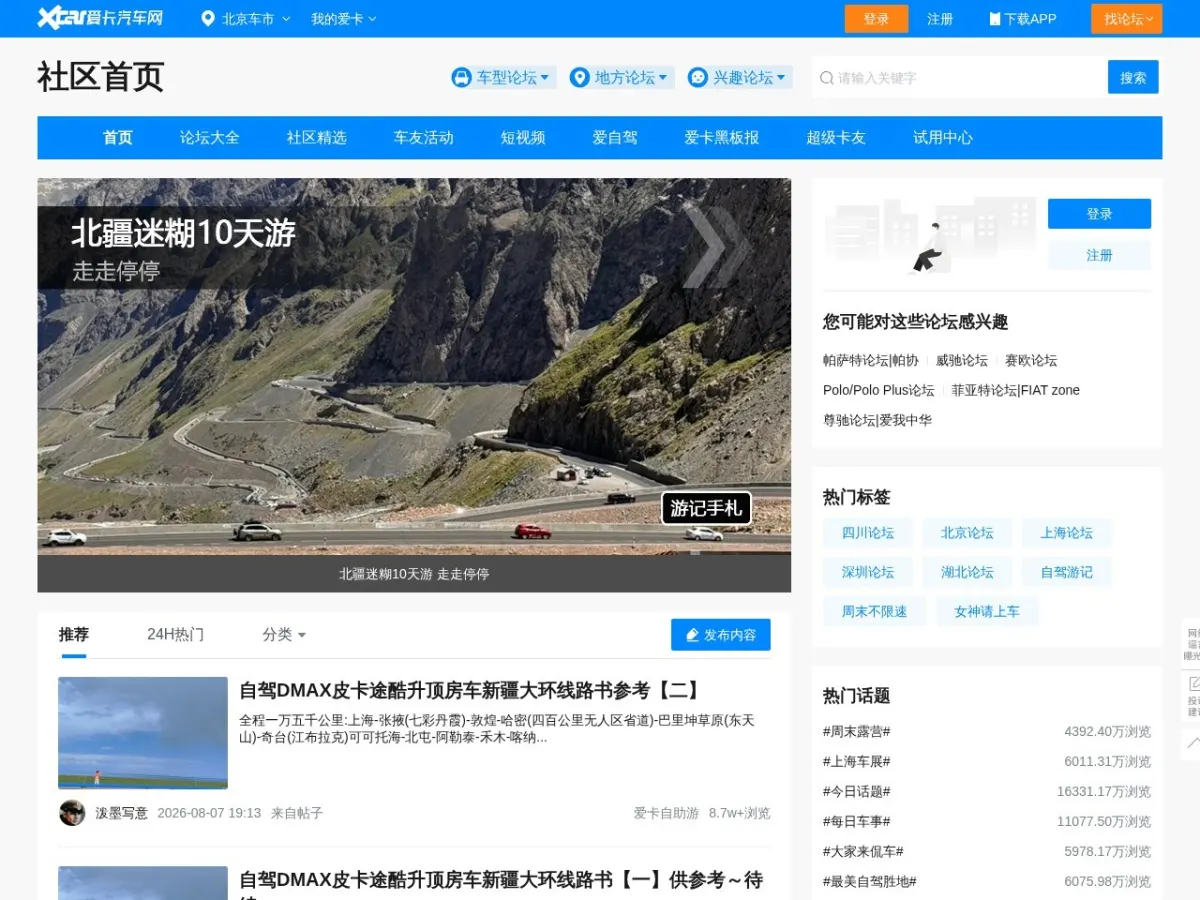Click the 爱卡自助游 source link

coord(666,813)
